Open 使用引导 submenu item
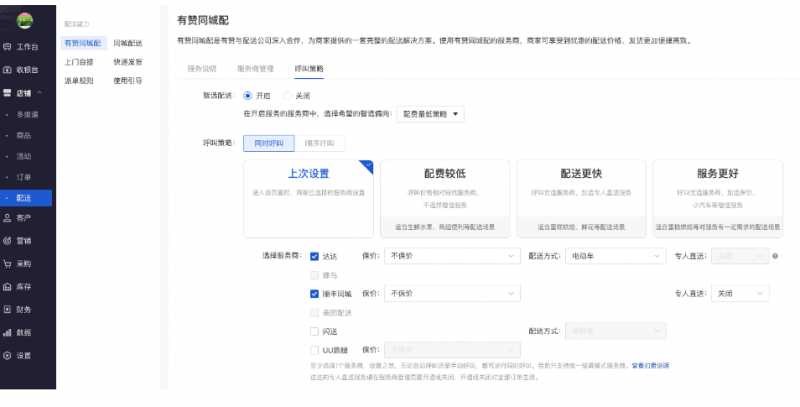The height and width of the screenshot is (407, 800). [x=128, y=81]
